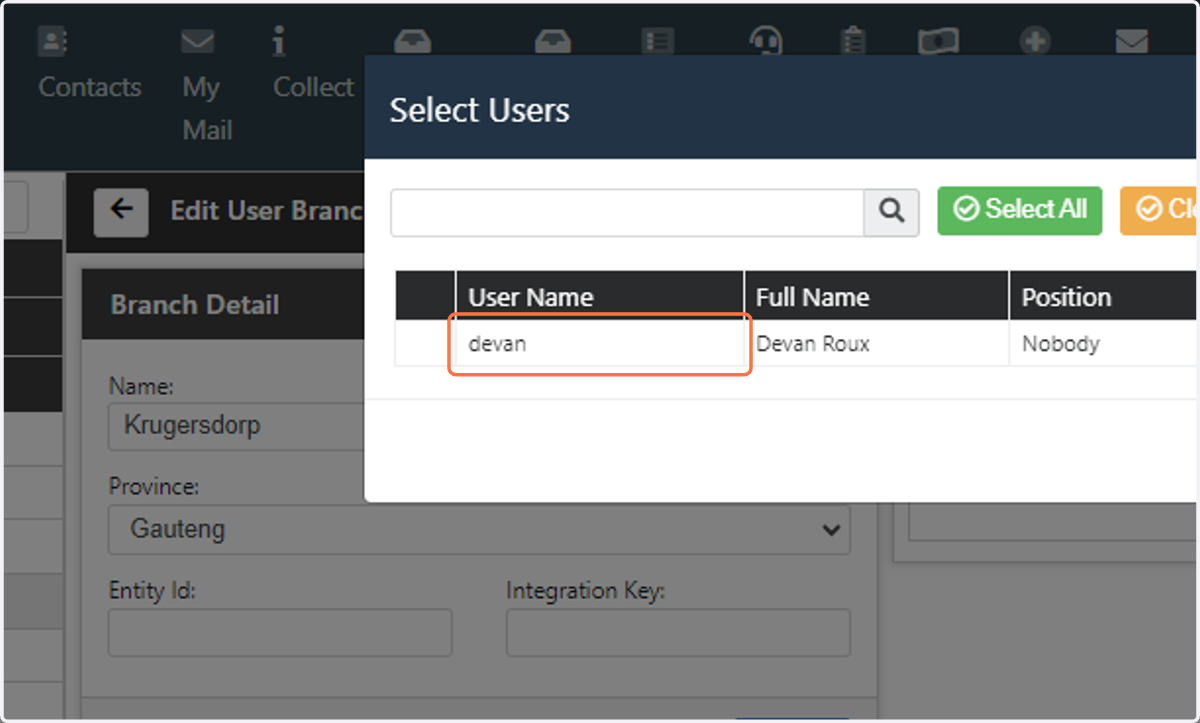The height and width of the screenshot is (723, 1200).
Task: Click the list icon in top navigation
Action: click(x=657, y=40)
